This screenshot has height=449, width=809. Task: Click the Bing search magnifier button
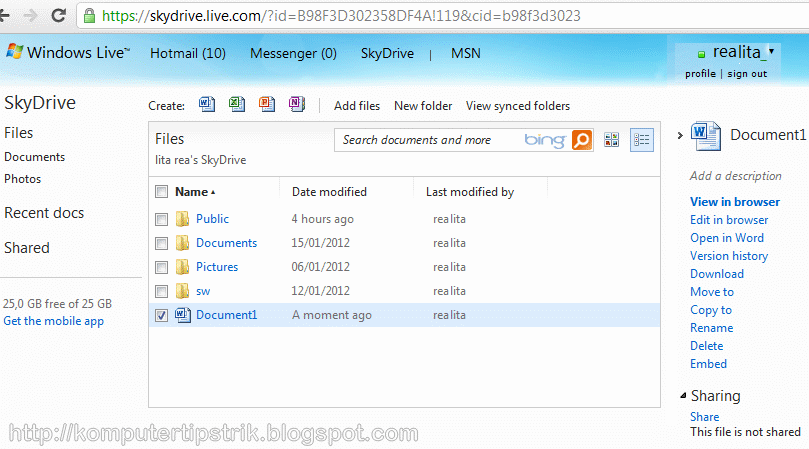pyautogui.click(x=582, y=140)
